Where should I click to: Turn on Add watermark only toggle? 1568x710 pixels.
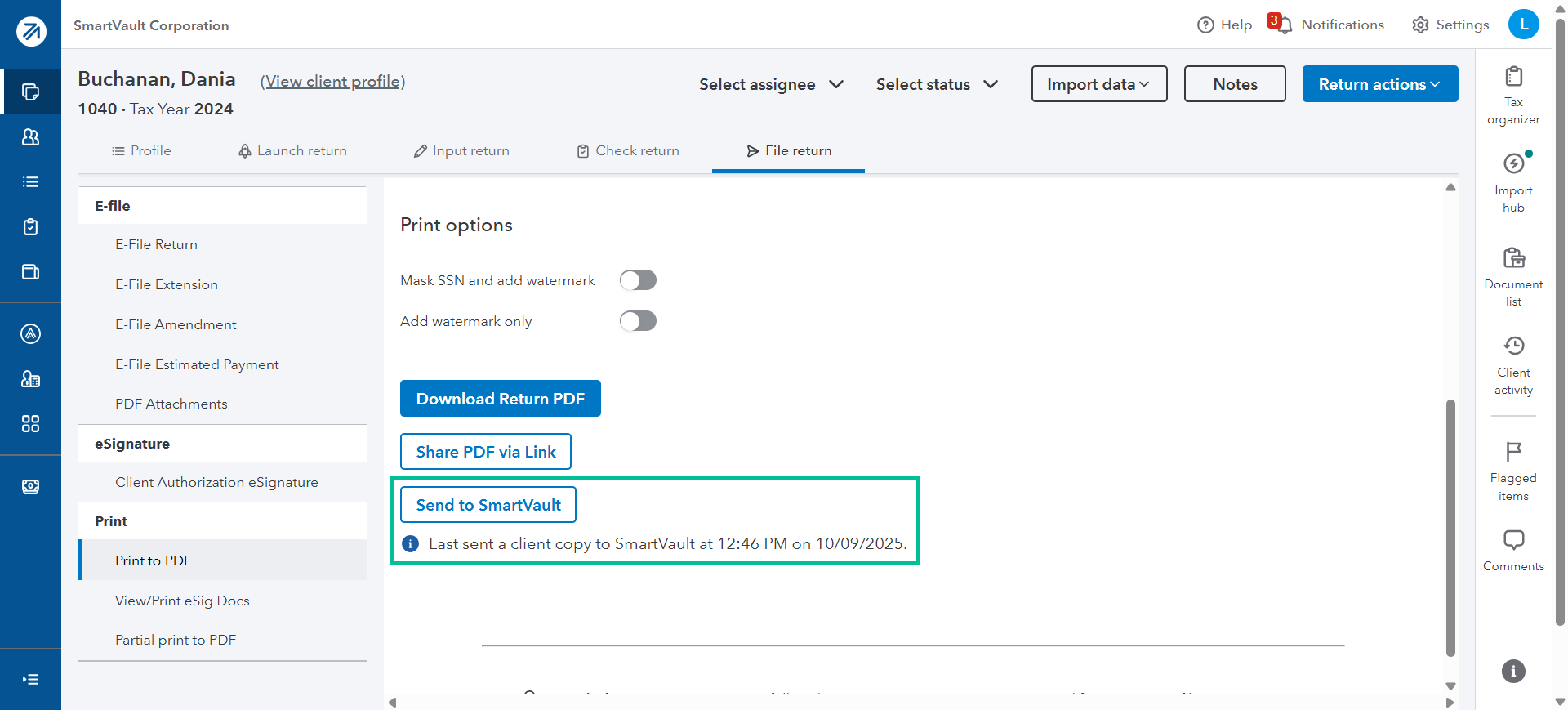[x=638, y=321]
